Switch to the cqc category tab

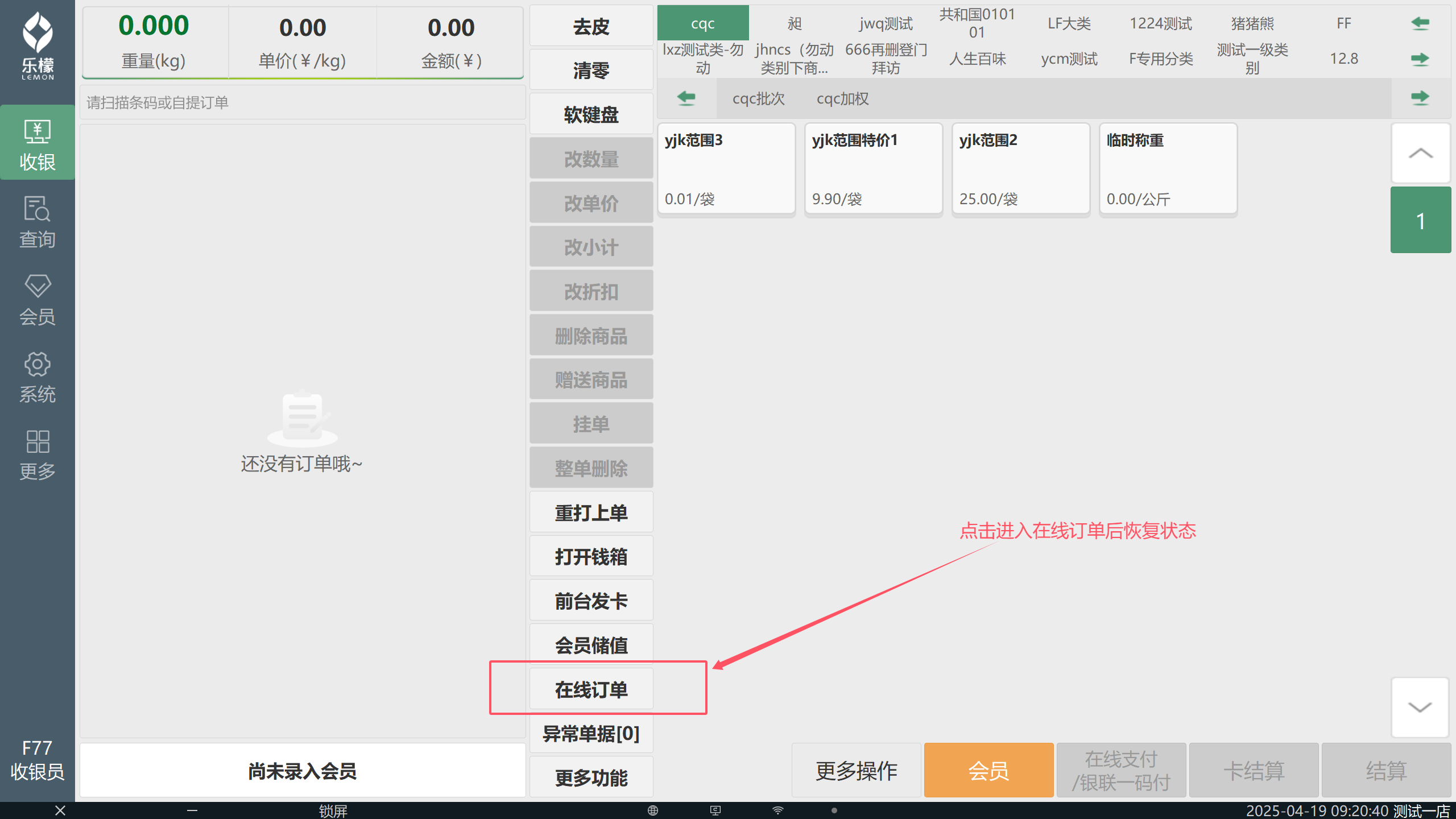(703, 23)
